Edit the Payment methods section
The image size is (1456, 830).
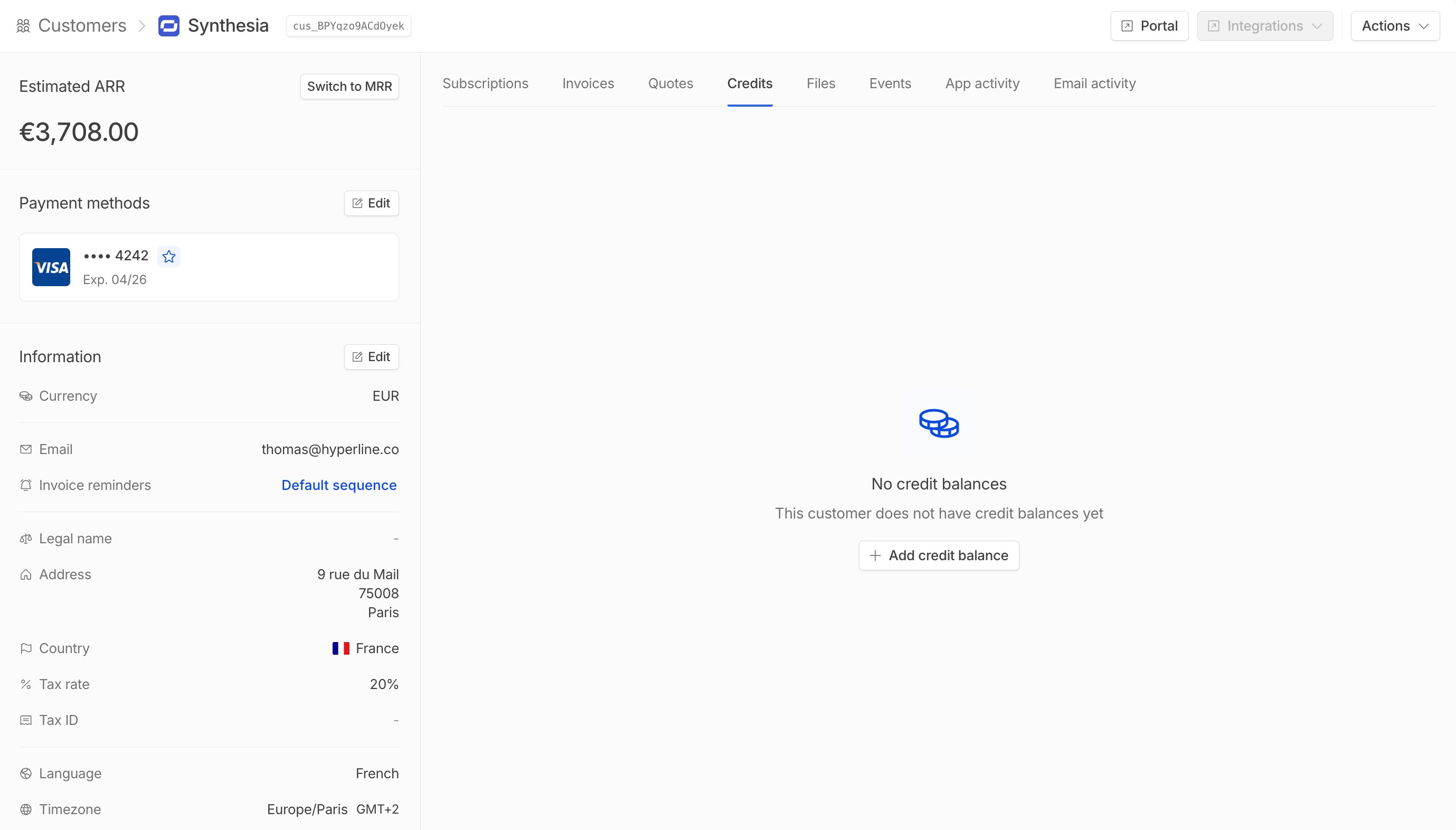371,203
